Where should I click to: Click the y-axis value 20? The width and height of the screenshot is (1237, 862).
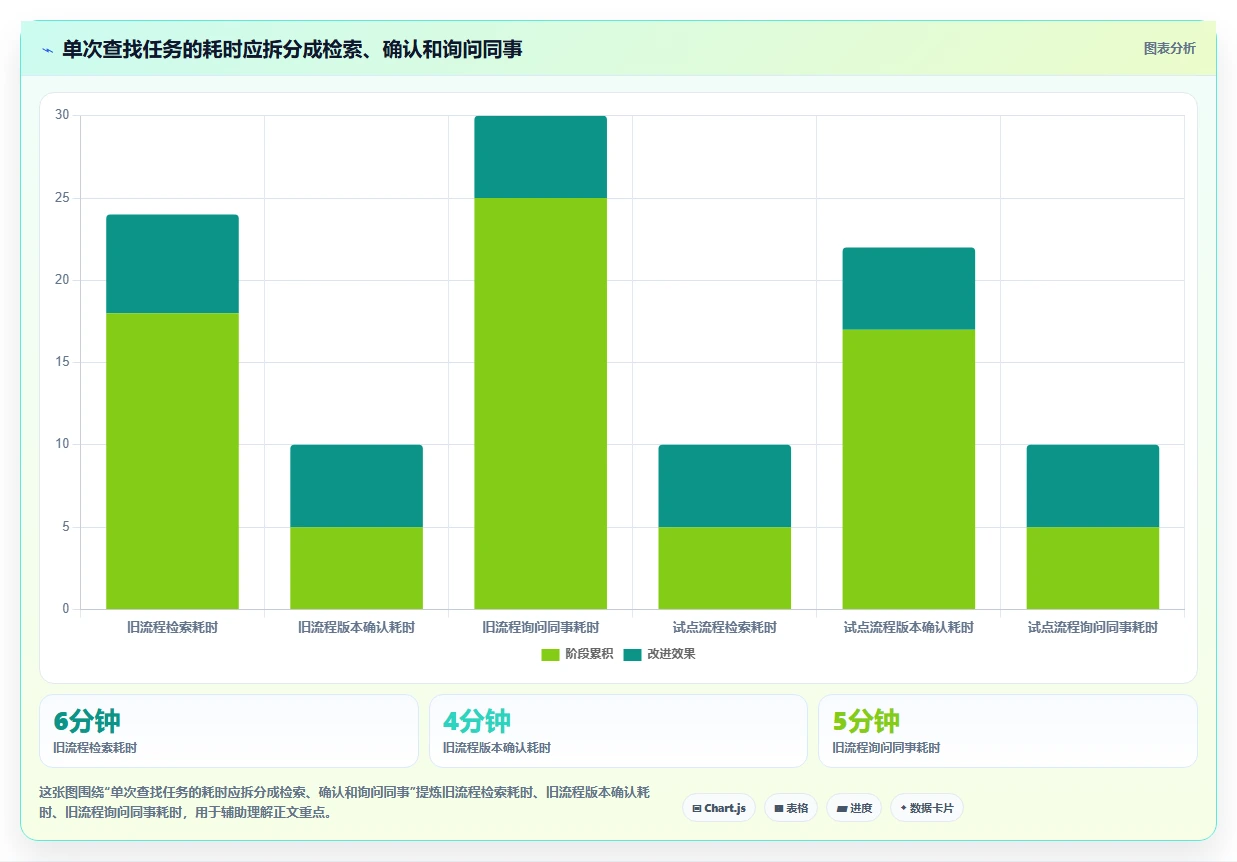click(62, 280)
